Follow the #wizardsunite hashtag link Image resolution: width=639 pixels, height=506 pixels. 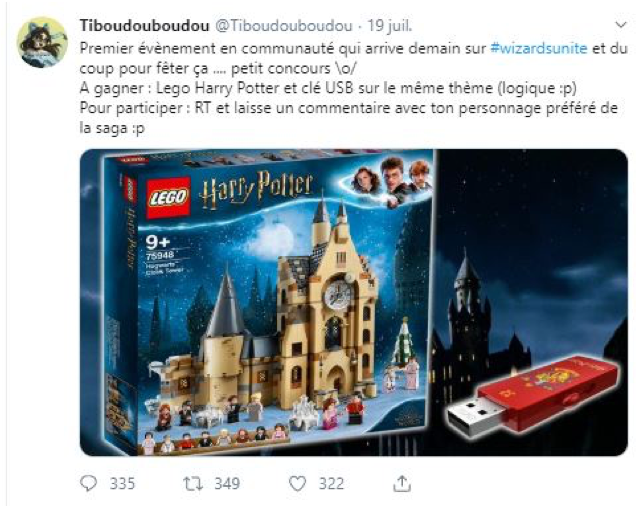pos(539,48)
